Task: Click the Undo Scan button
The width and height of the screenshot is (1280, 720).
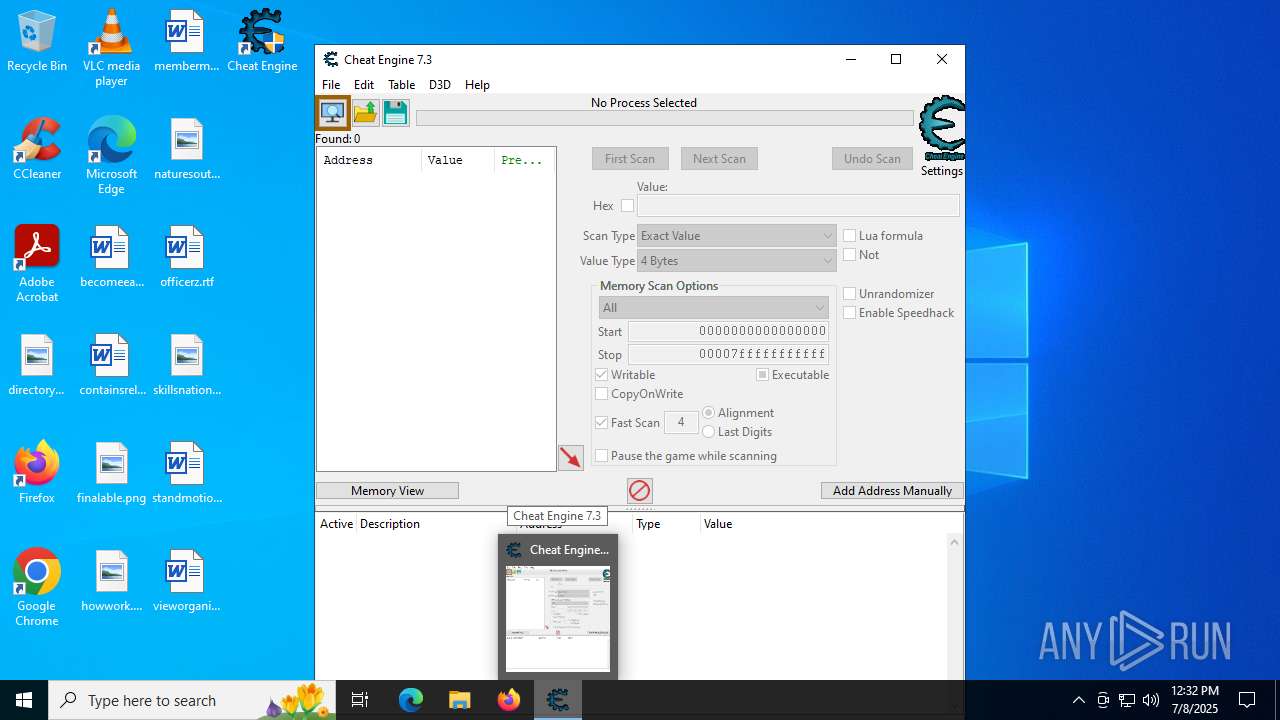Action: 872,159
